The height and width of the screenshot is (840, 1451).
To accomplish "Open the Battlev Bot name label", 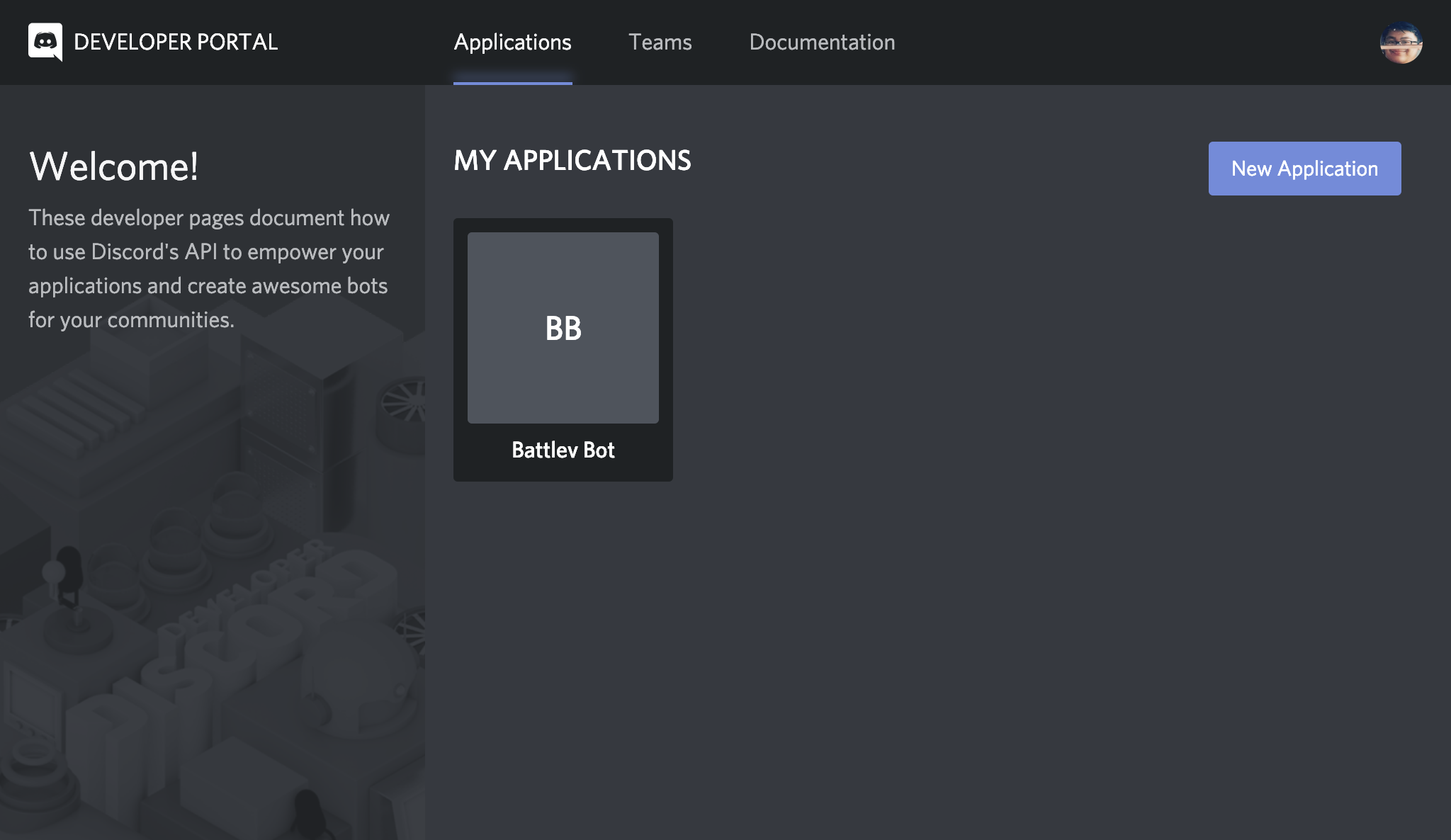I will (x=563, y=450).
